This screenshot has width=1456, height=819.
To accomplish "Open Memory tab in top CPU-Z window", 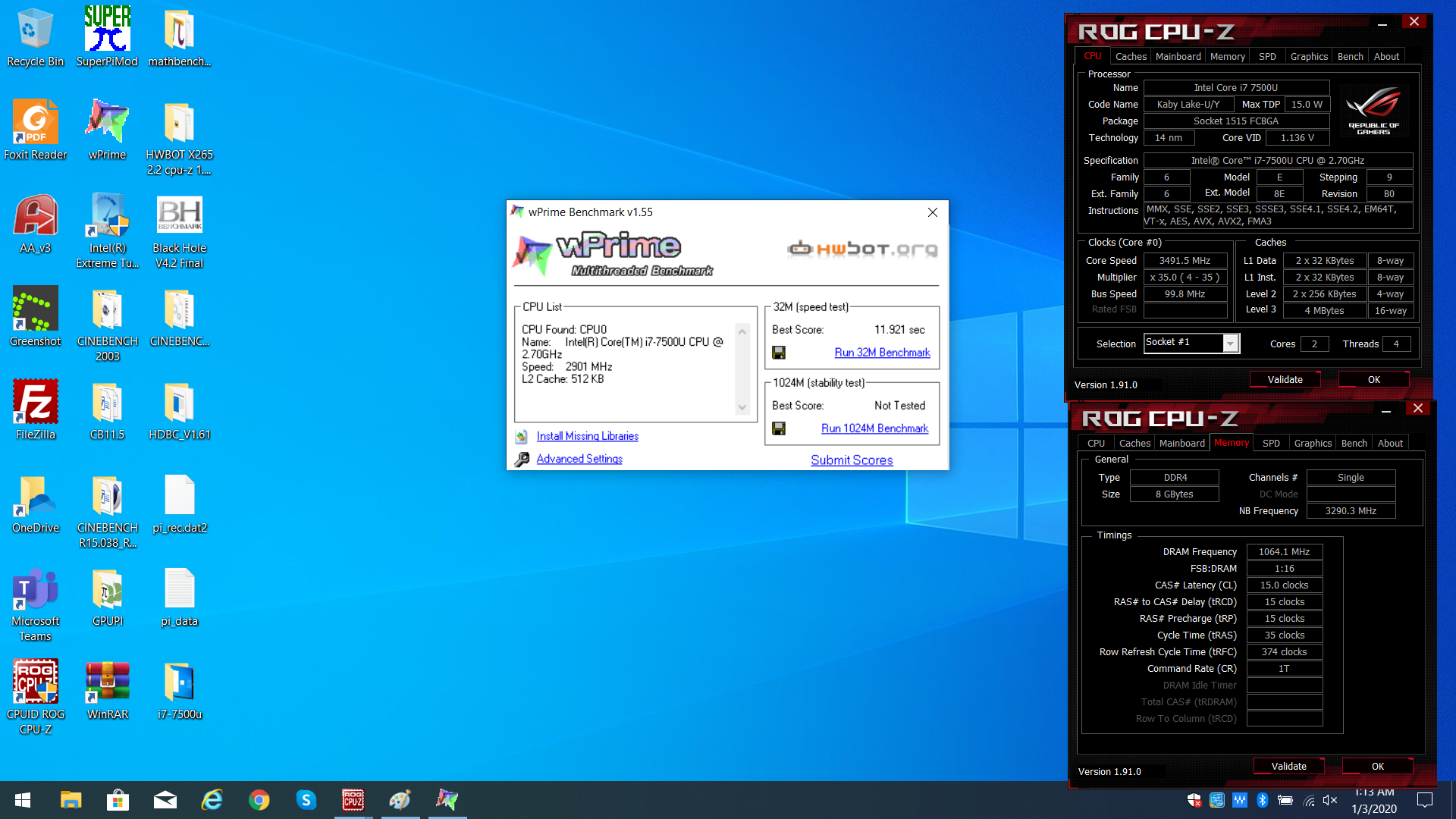I will click(x=1227, y=56).
